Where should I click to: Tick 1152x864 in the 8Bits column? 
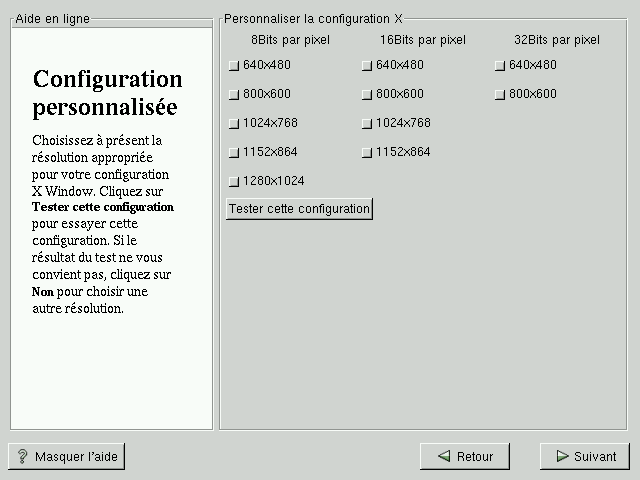[x=234, y=153]
